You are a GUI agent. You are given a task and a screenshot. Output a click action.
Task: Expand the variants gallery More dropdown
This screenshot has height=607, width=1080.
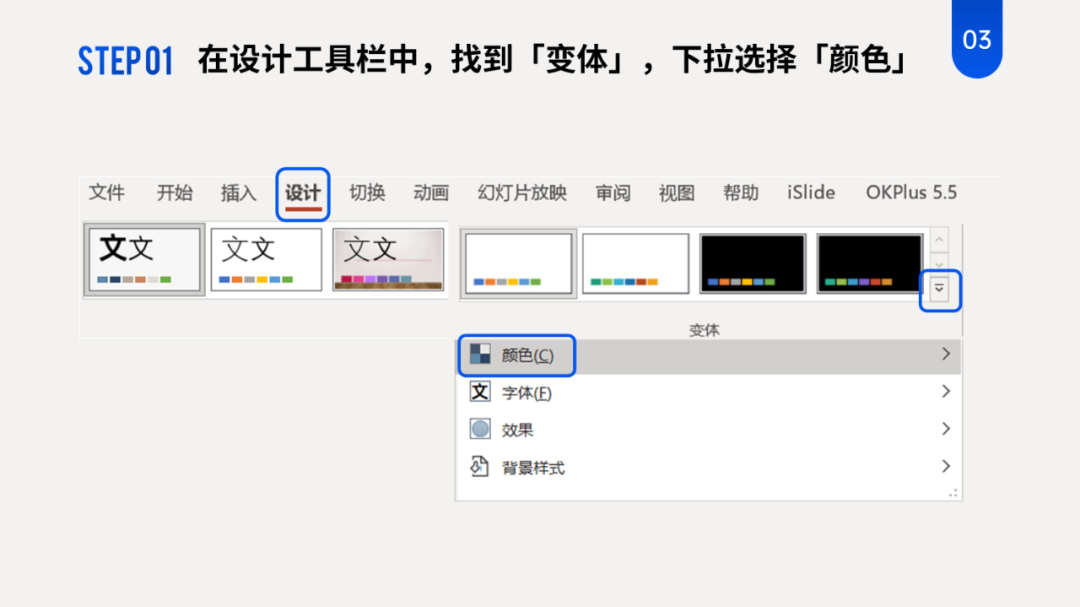(x=939, y=289)
